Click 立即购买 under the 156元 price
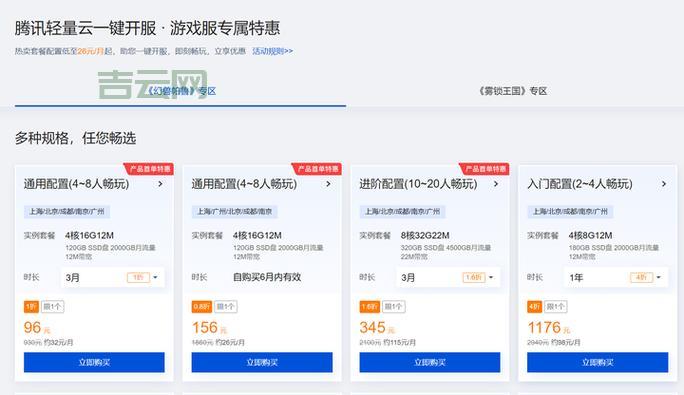Screen dimensions: 684x395 pyautogui.click(x=262, y=362)
